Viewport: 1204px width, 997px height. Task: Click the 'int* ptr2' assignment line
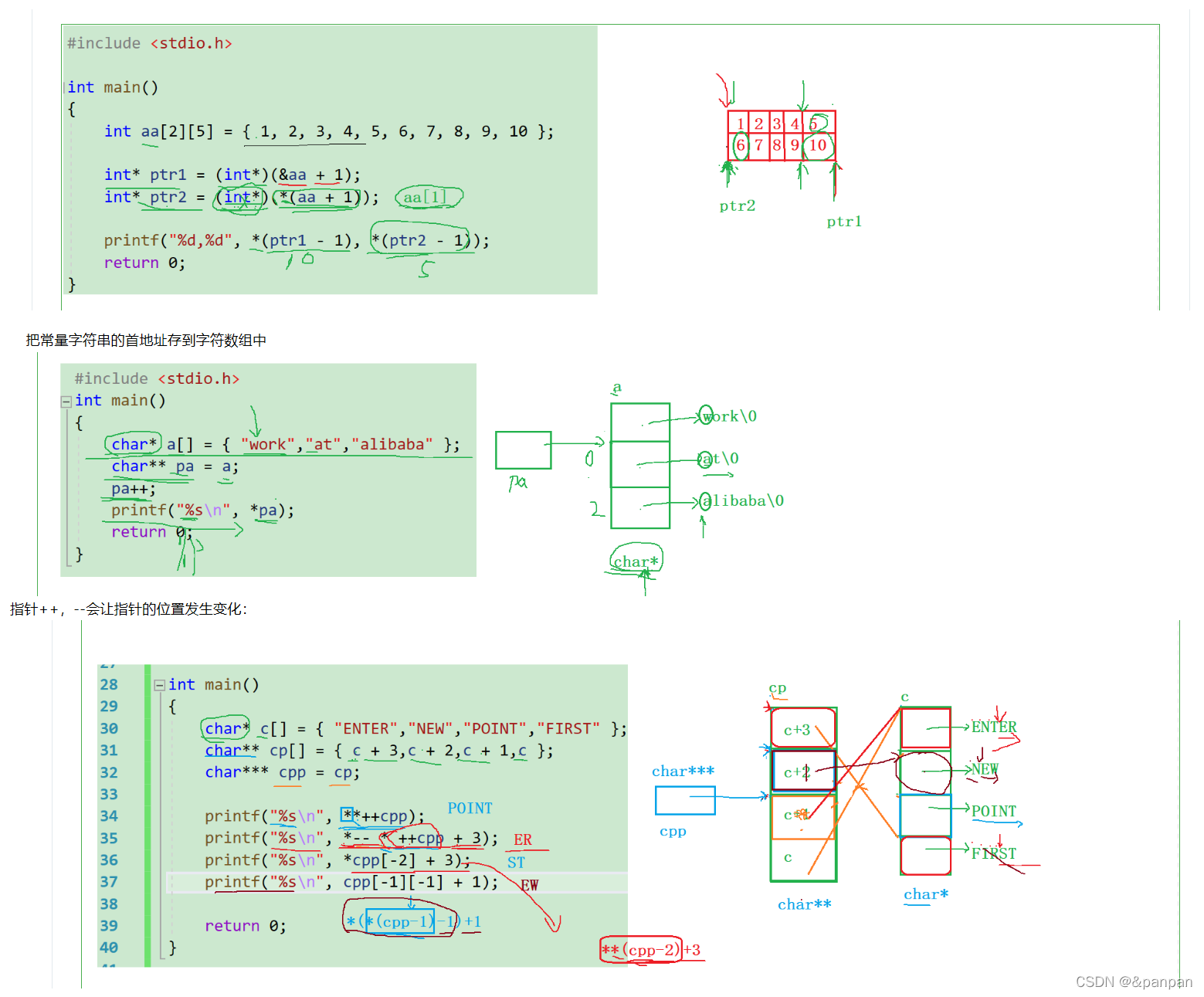point(242,197)
